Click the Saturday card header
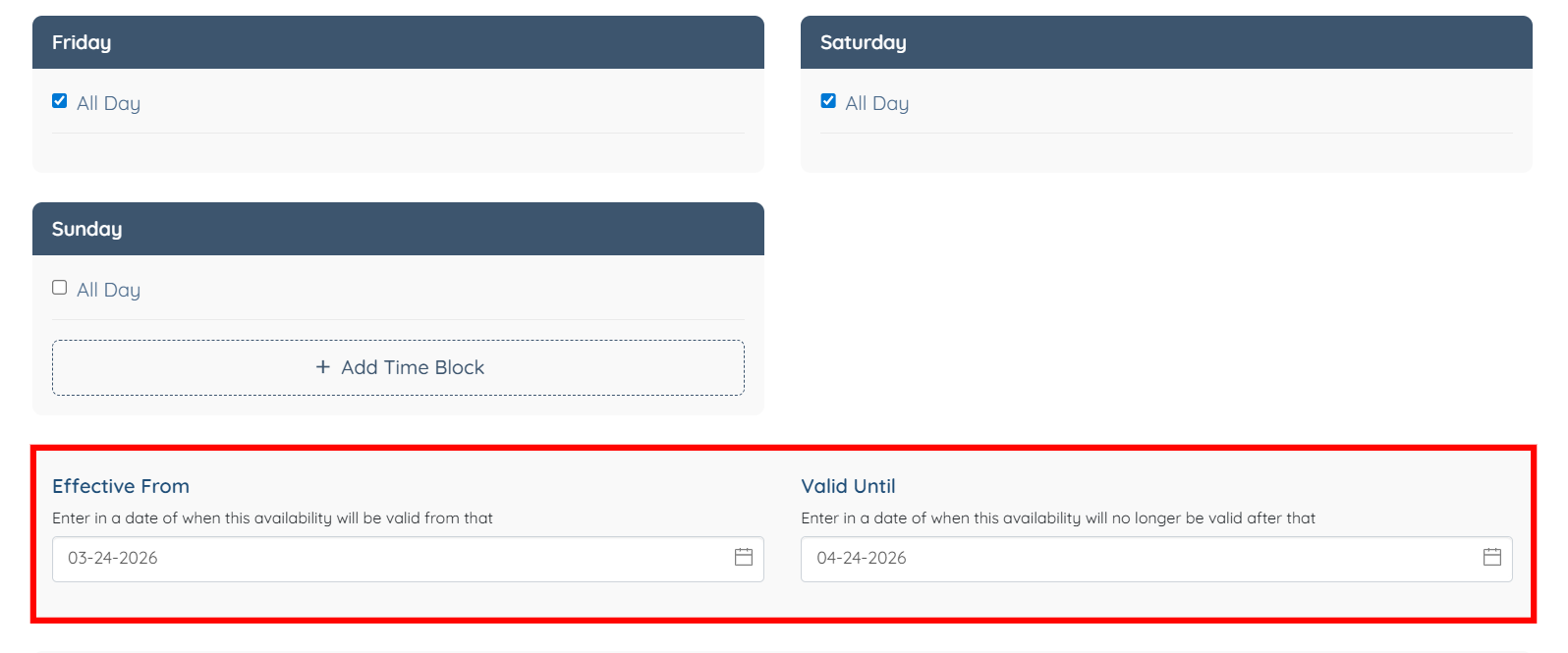This screenshot has width=1568, height=653. (1166, 42)
